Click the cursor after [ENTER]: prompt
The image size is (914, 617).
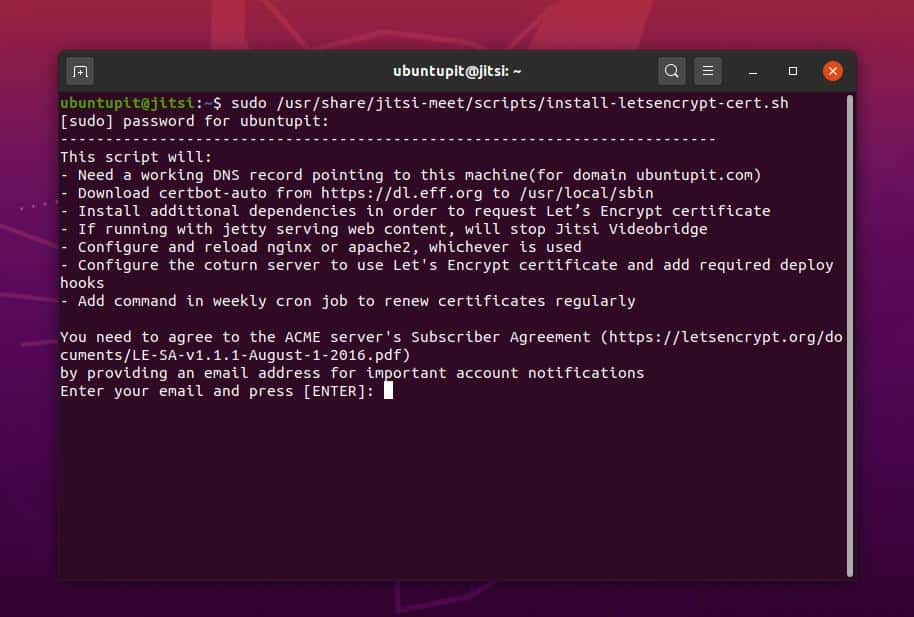[x=388, y=390]
